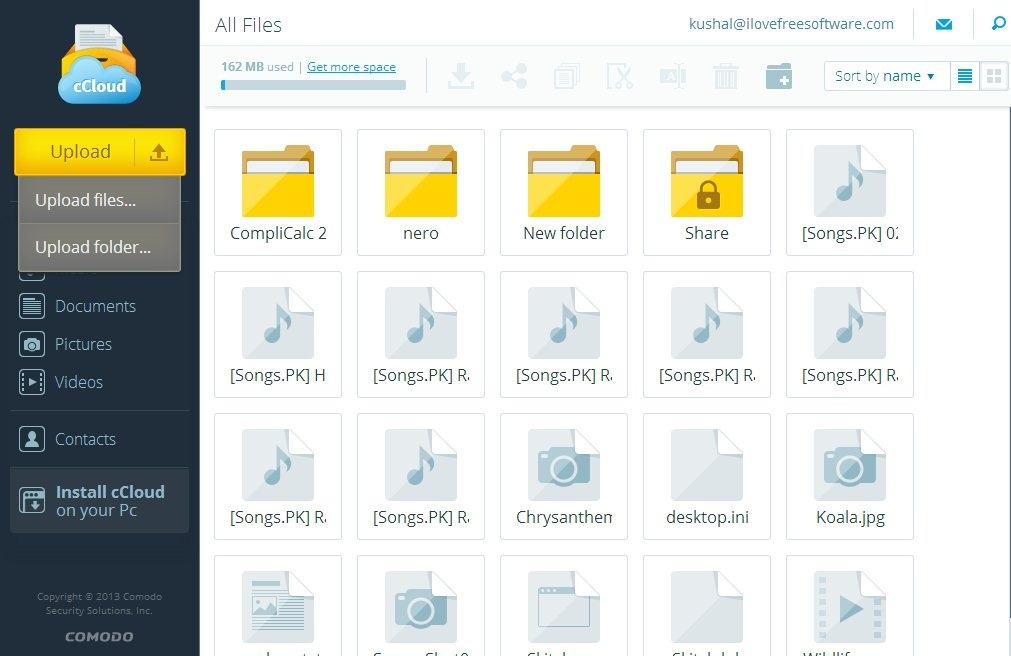Image resolution: width=1011 pixels, height=656 pixels.
Task: Select the desktop.ini file
Action: pyautogui.click(x=707, y=476)
